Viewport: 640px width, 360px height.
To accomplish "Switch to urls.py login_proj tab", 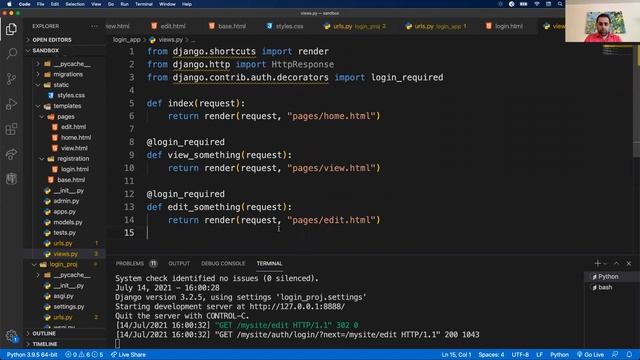I will pyautogui.click(x=354, y=26).
